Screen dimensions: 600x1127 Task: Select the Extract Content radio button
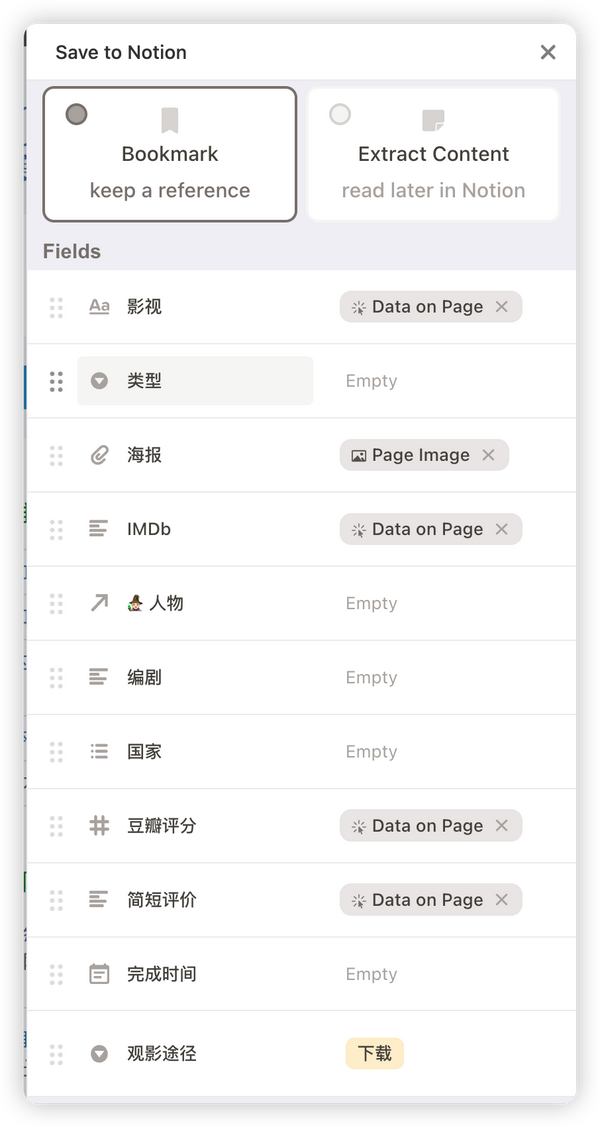[x=340, y=114]
